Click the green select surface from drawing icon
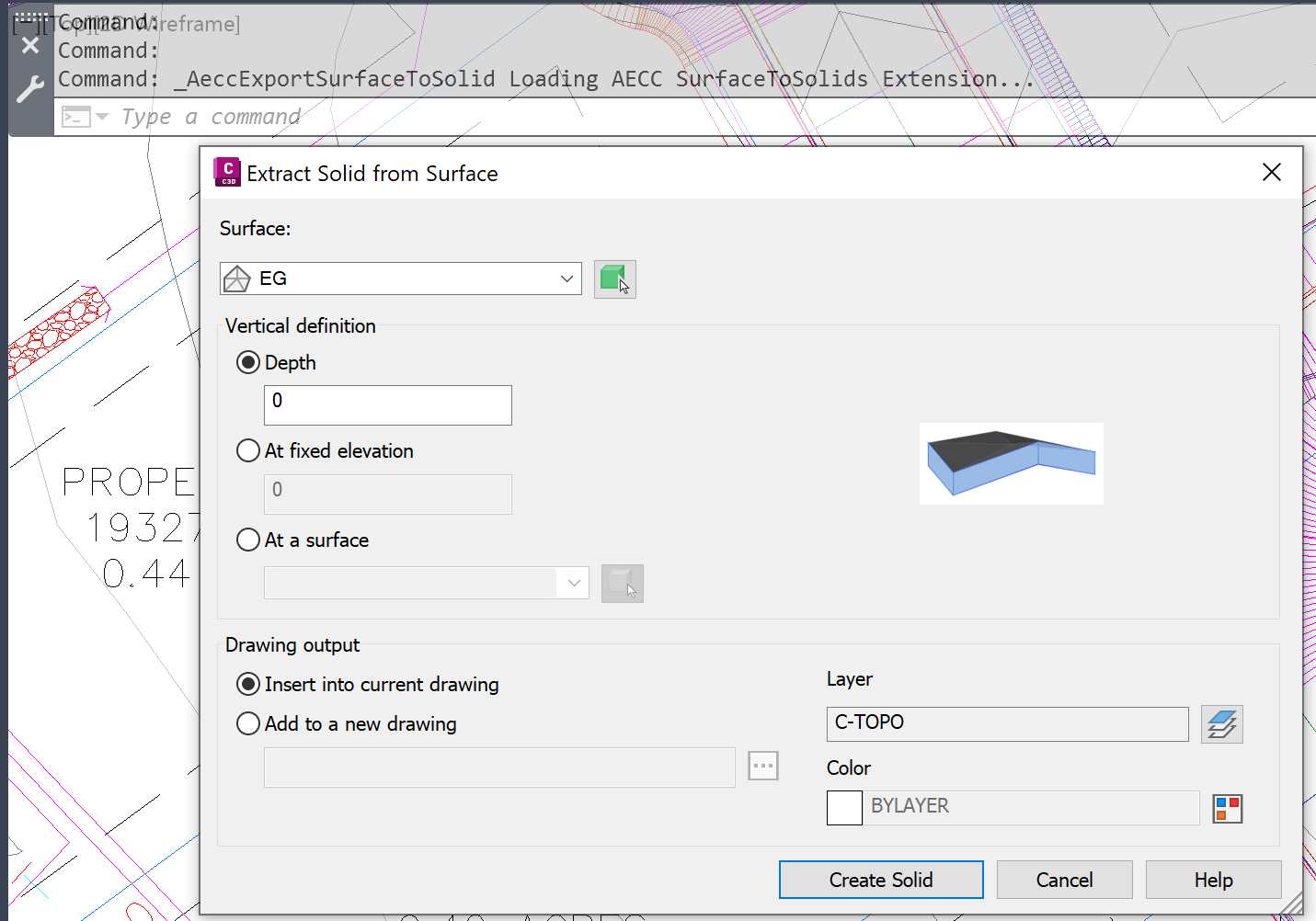This screenshot has width=1316, height=921. pyautogui.click(x=614, y=279)
